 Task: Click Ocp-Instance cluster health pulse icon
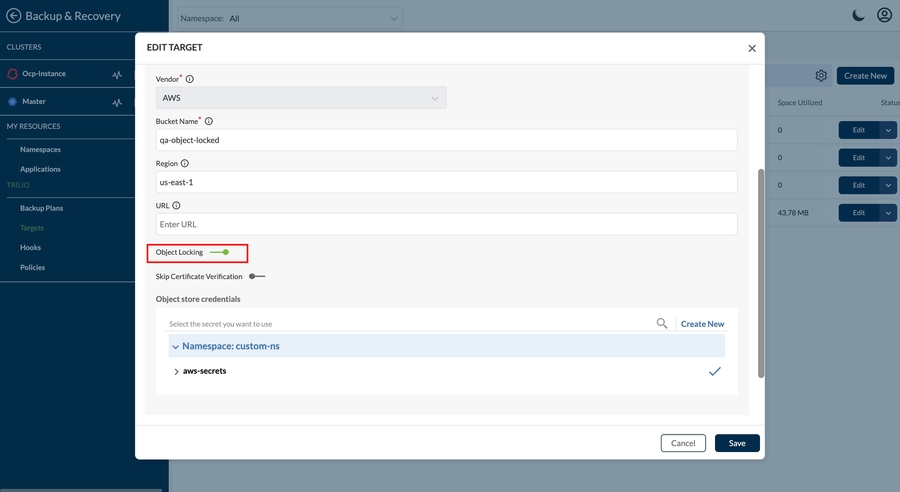[117, 75]
